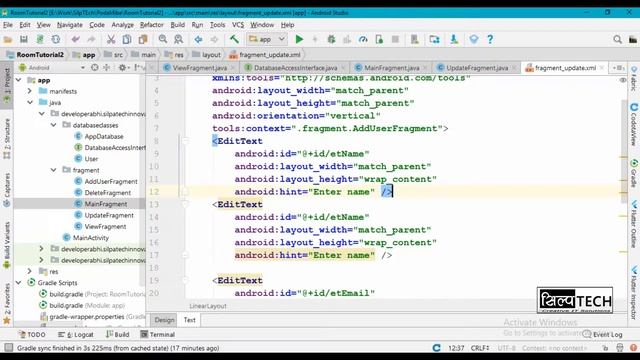Click the scroll-from-source target icon
The width and height of the screenshot is (640, 360).
(95, 67)
